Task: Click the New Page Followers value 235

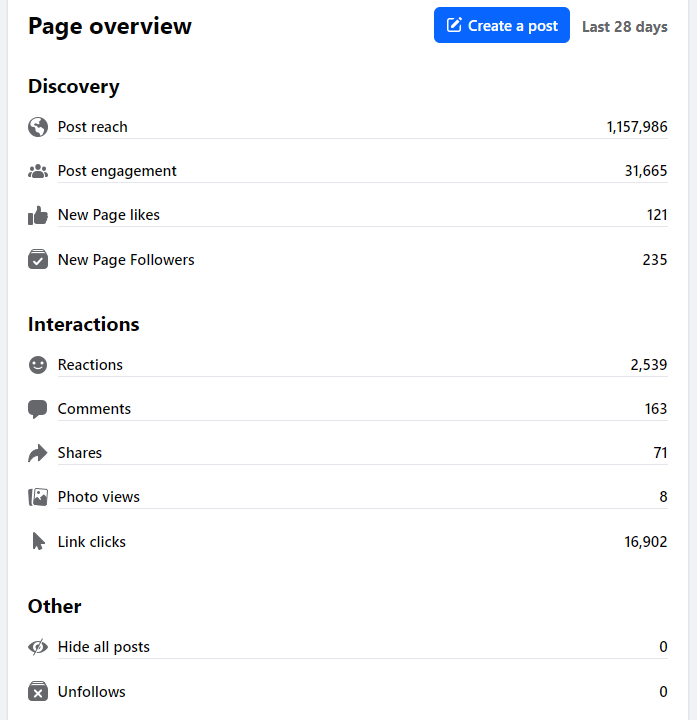Action: tap(655, 260)
